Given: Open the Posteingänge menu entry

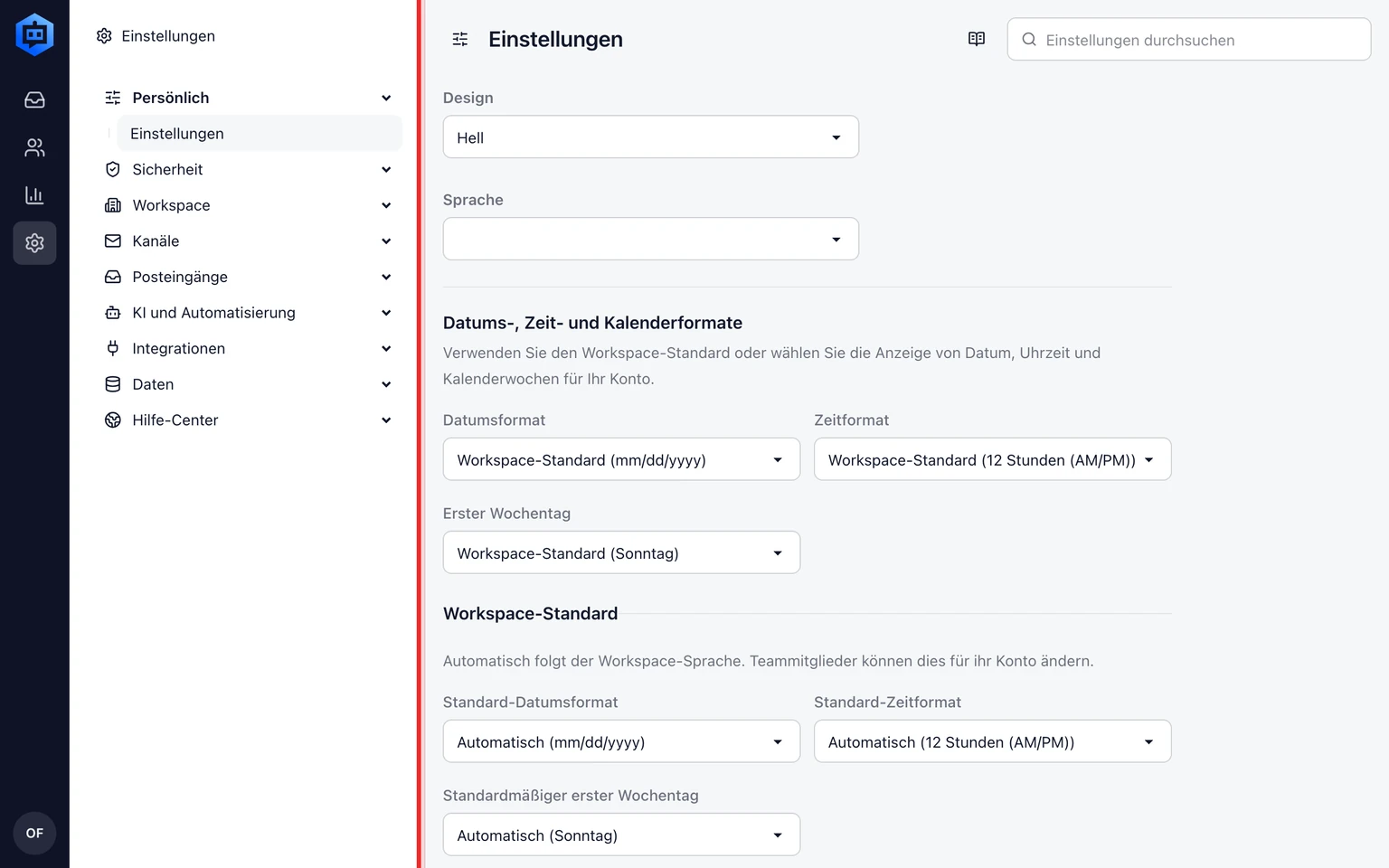Looking at the screenshot, I should coord(249,277).
